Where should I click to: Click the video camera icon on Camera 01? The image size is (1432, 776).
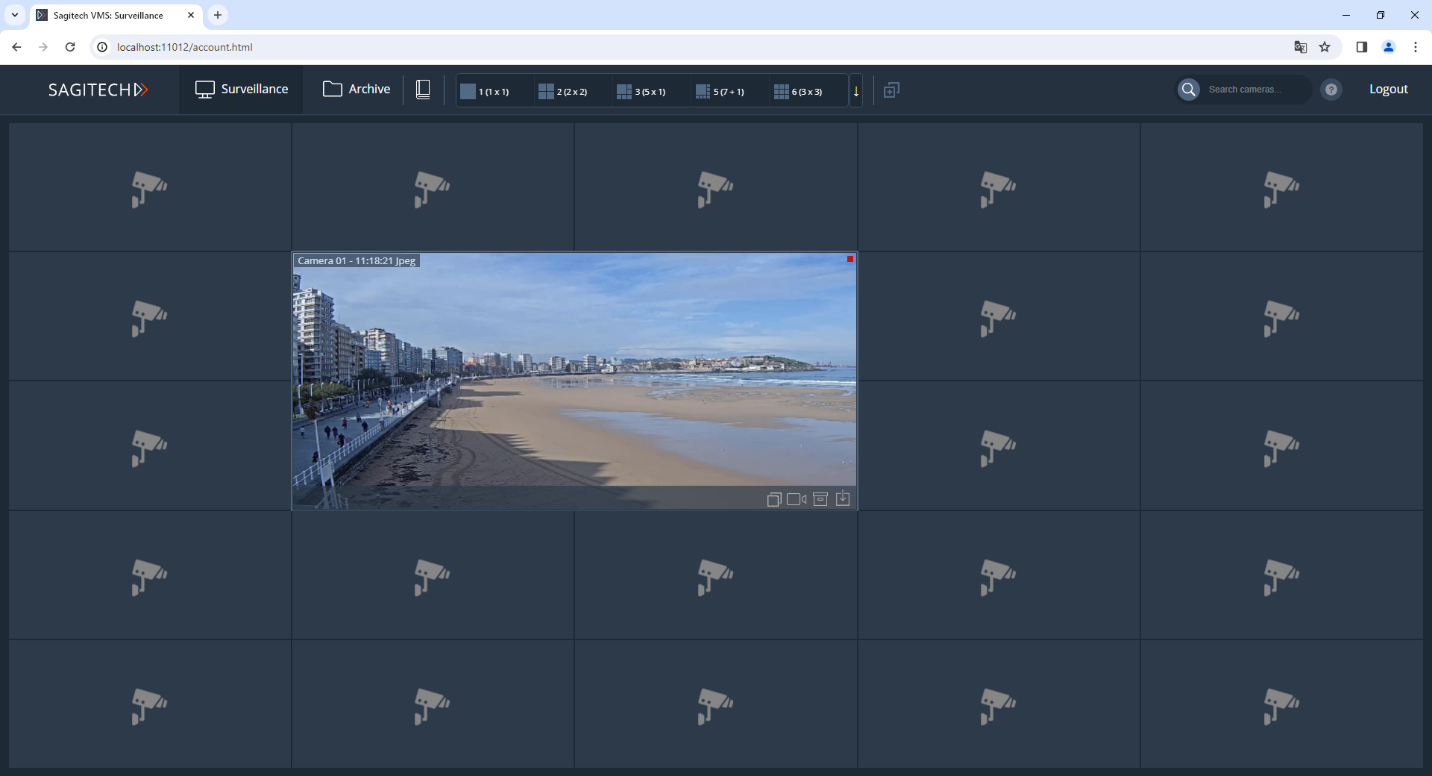point(796,499)
